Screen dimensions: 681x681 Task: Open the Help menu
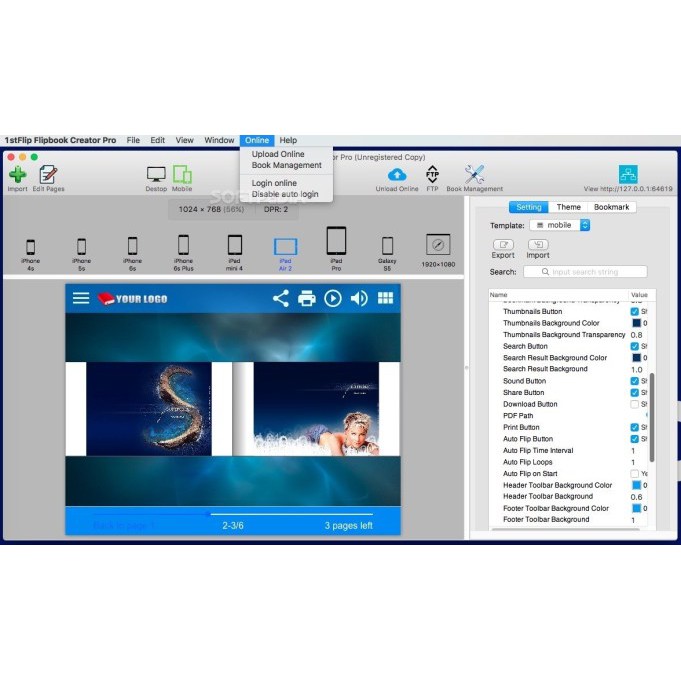(x=288, y=140)
